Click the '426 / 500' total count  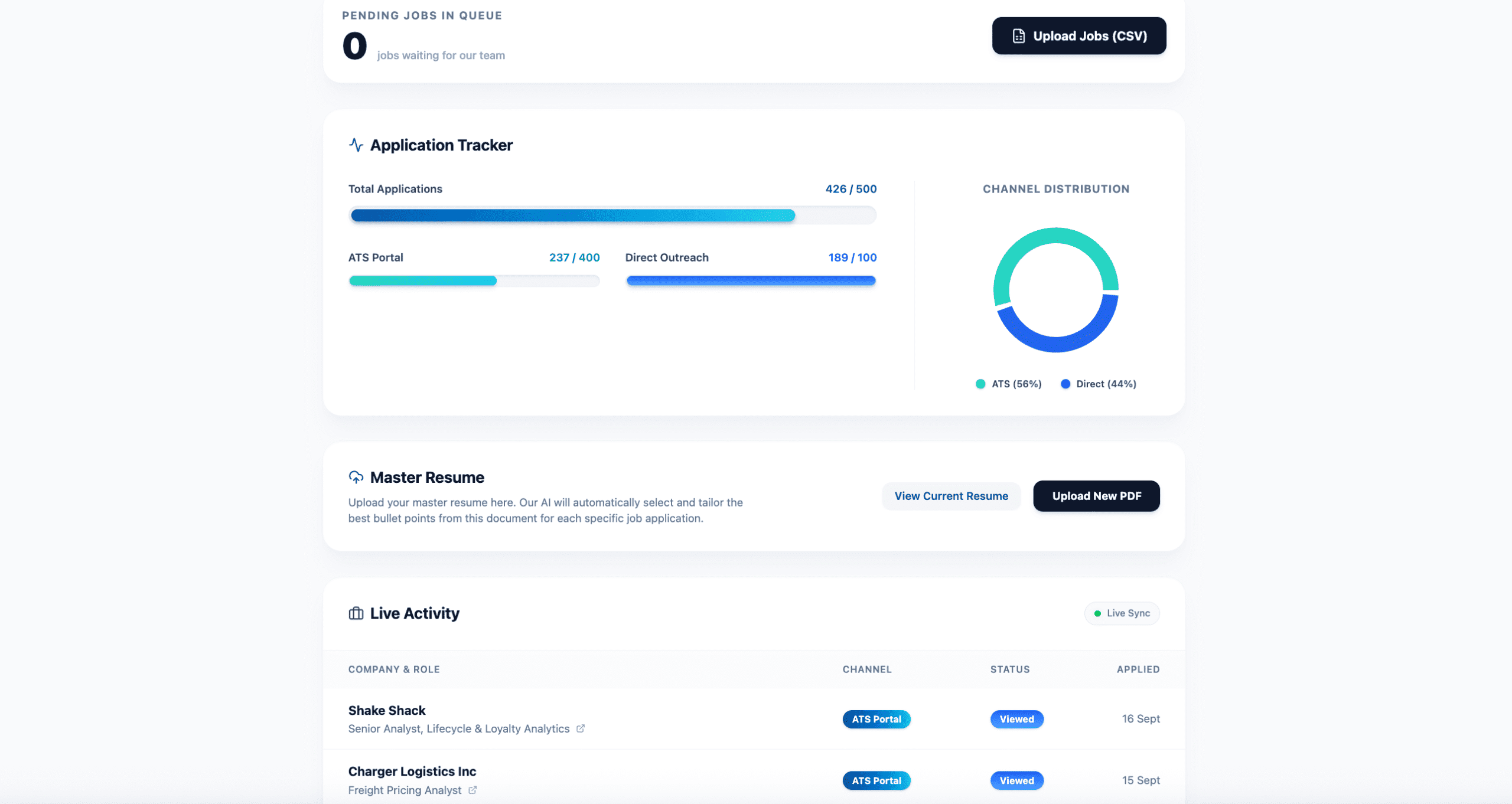[x=851, y=189]
